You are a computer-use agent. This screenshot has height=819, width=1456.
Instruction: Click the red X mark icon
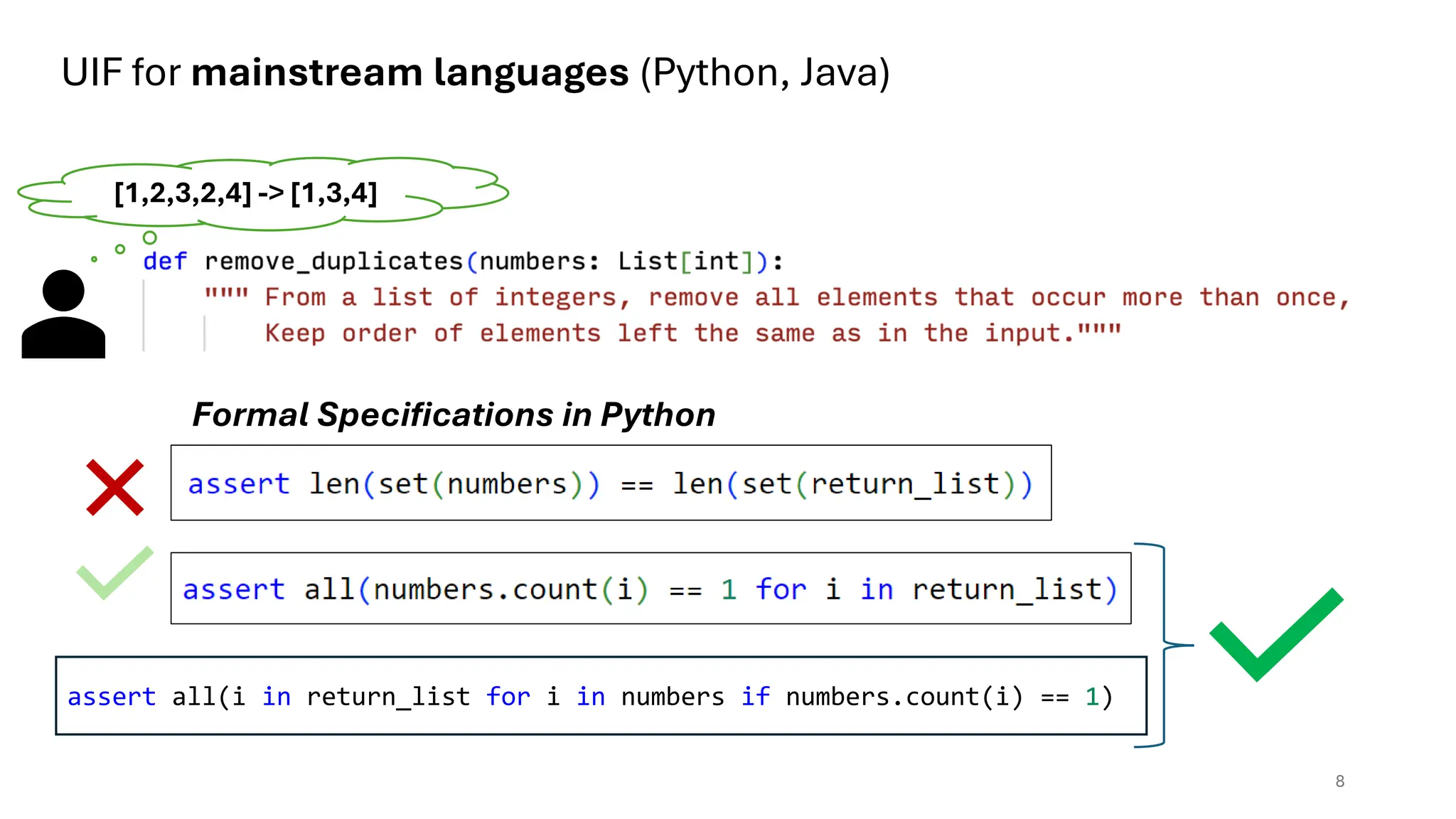pyautogui.click(x=114, y=487)
